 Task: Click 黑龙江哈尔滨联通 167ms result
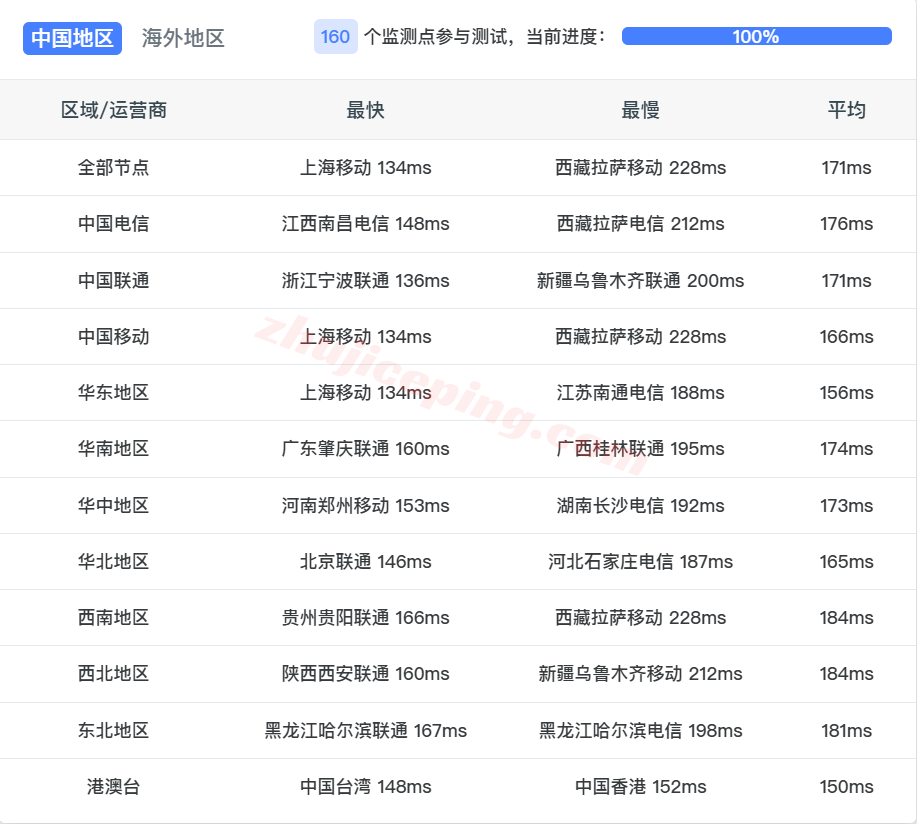[366, 731]
